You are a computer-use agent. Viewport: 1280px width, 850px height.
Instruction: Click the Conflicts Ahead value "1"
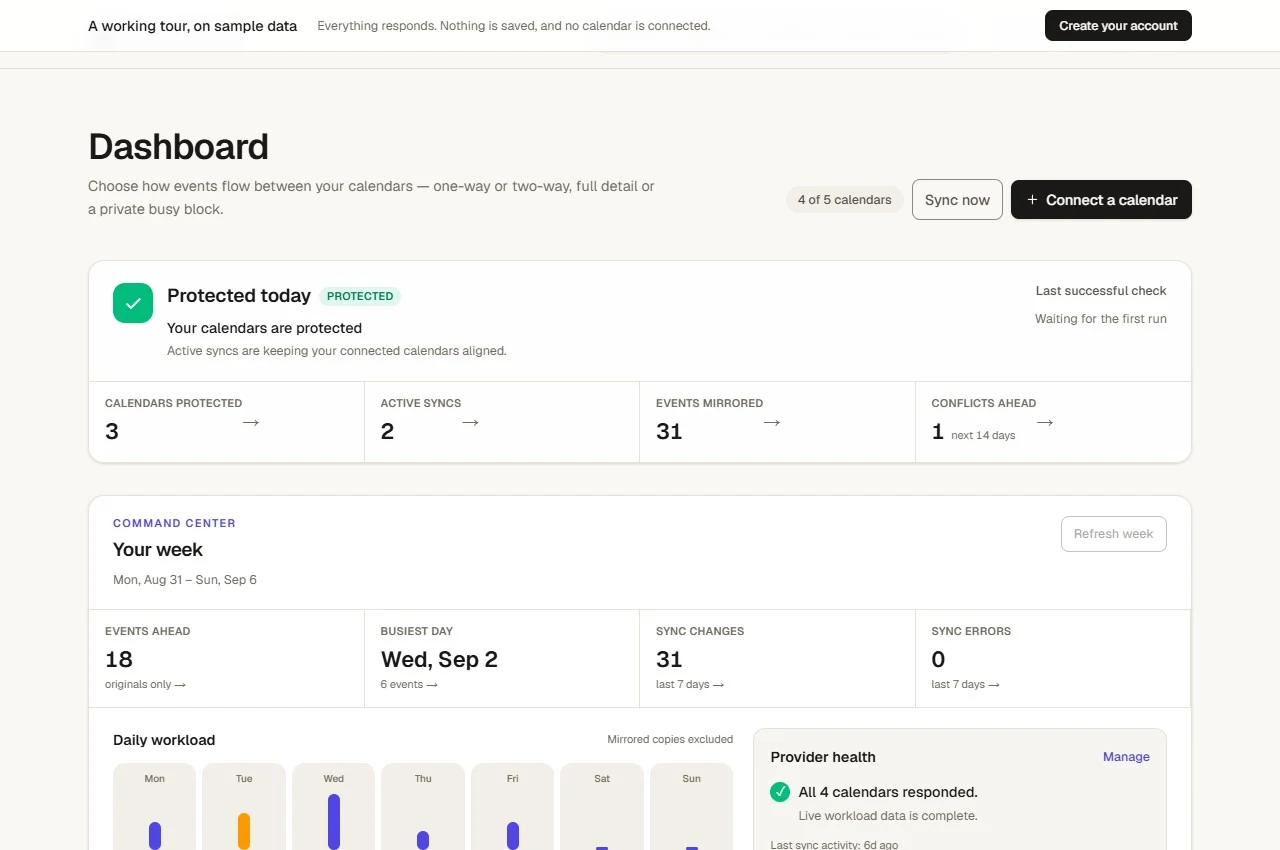tap(937, 431)
